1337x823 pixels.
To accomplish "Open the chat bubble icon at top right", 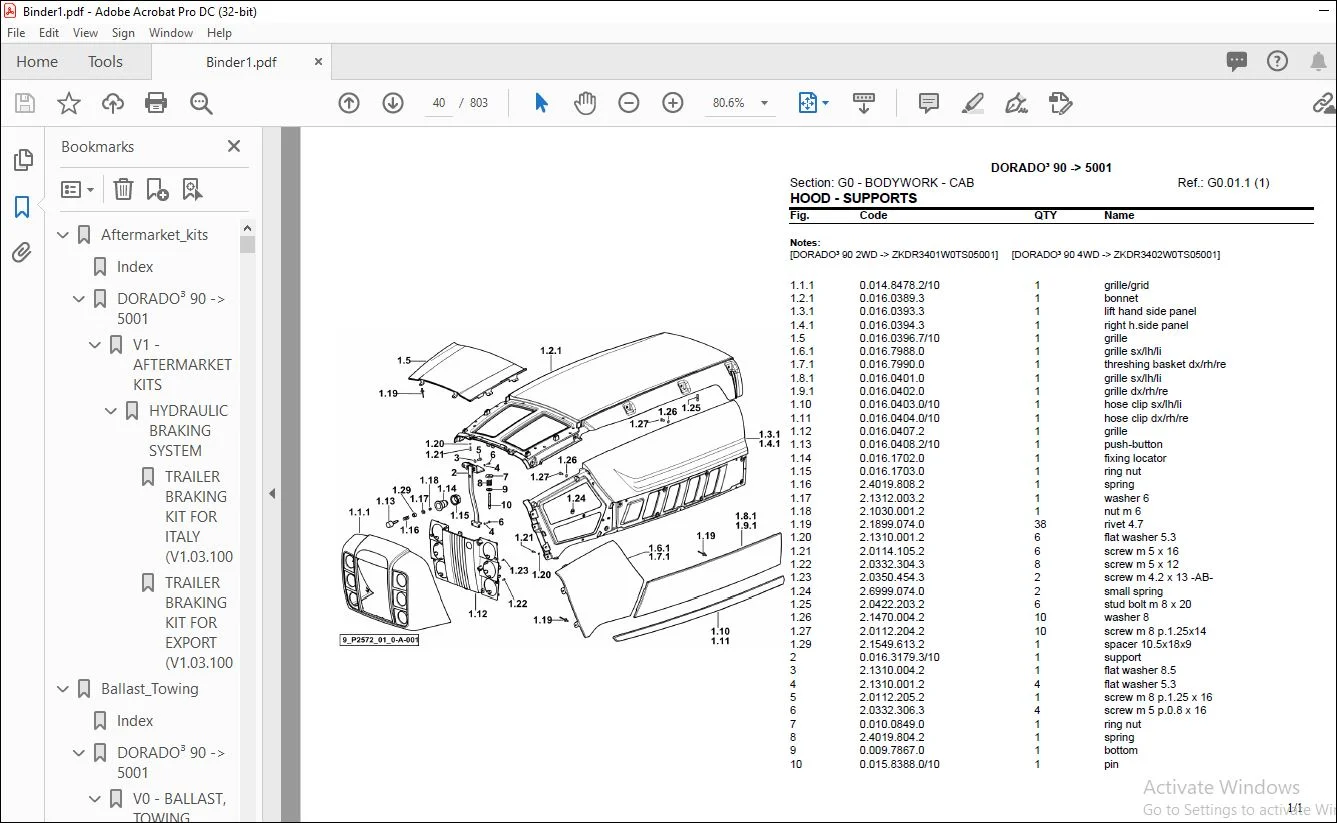I will pos(1237,62).
